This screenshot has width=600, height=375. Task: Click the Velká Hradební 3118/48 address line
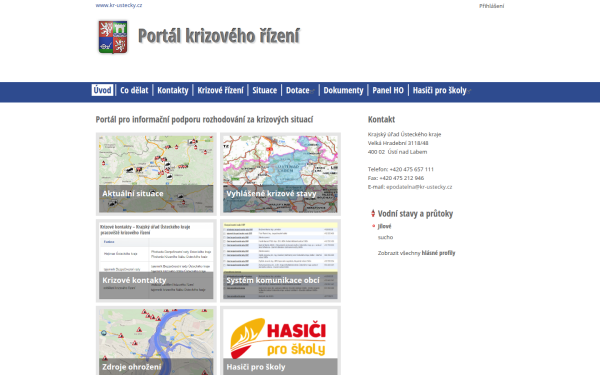tap(398, 143)
